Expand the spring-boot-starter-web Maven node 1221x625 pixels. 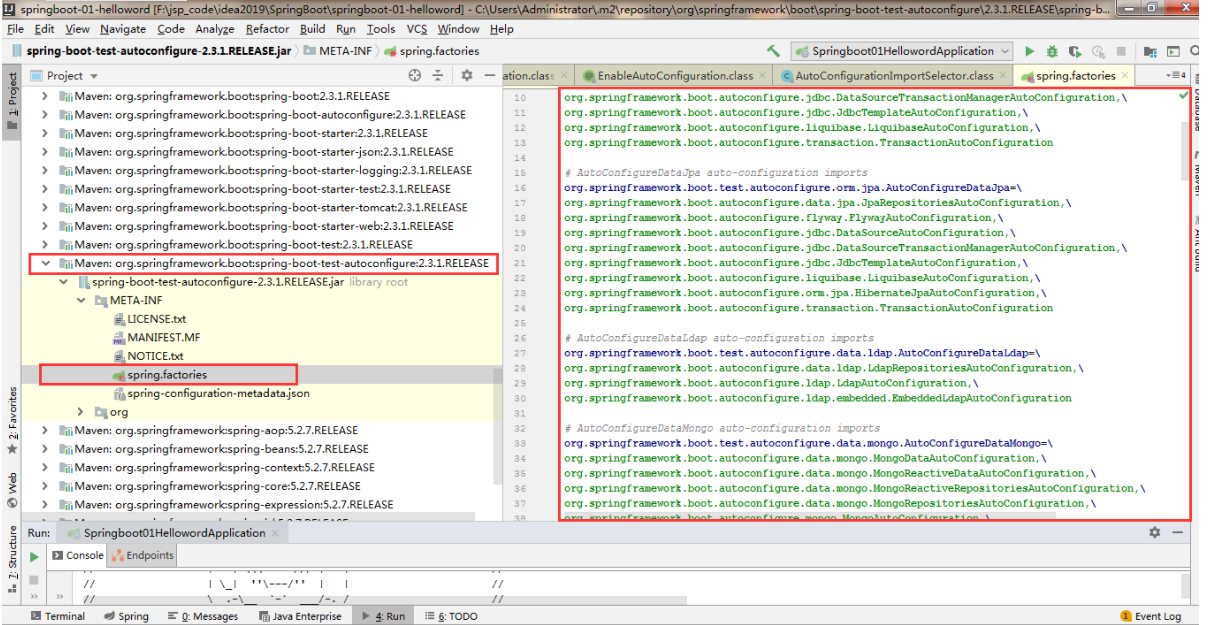coord(45,226)
